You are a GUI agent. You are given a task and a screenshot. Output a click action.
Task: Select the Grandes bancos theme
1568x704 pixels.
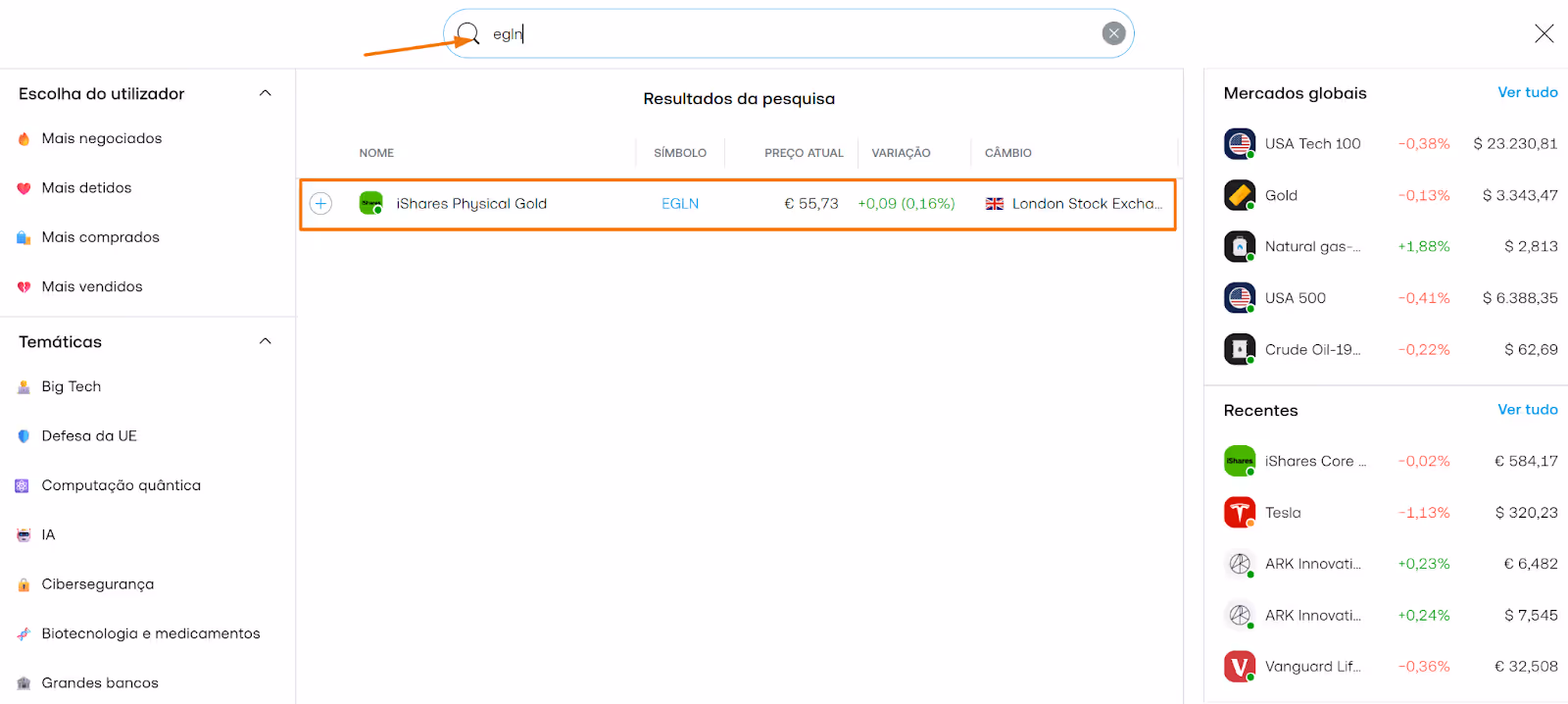[100, 682]
